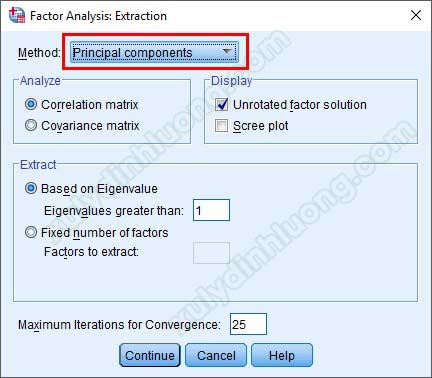
Task: Click the Eigenvalues greater than field
Action: (211, 210)
